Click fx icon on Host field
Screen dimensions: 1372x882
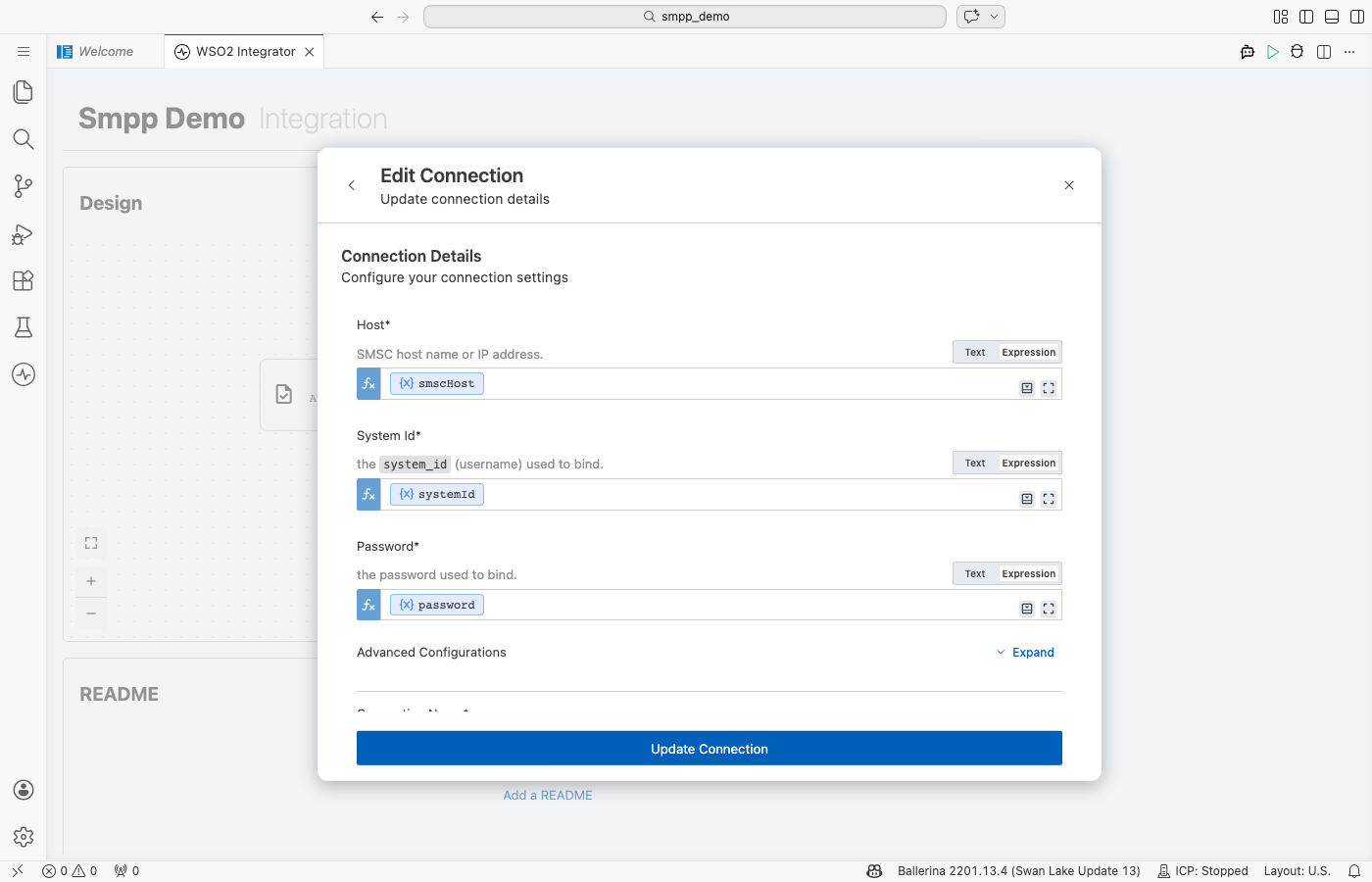pos(368,384)
